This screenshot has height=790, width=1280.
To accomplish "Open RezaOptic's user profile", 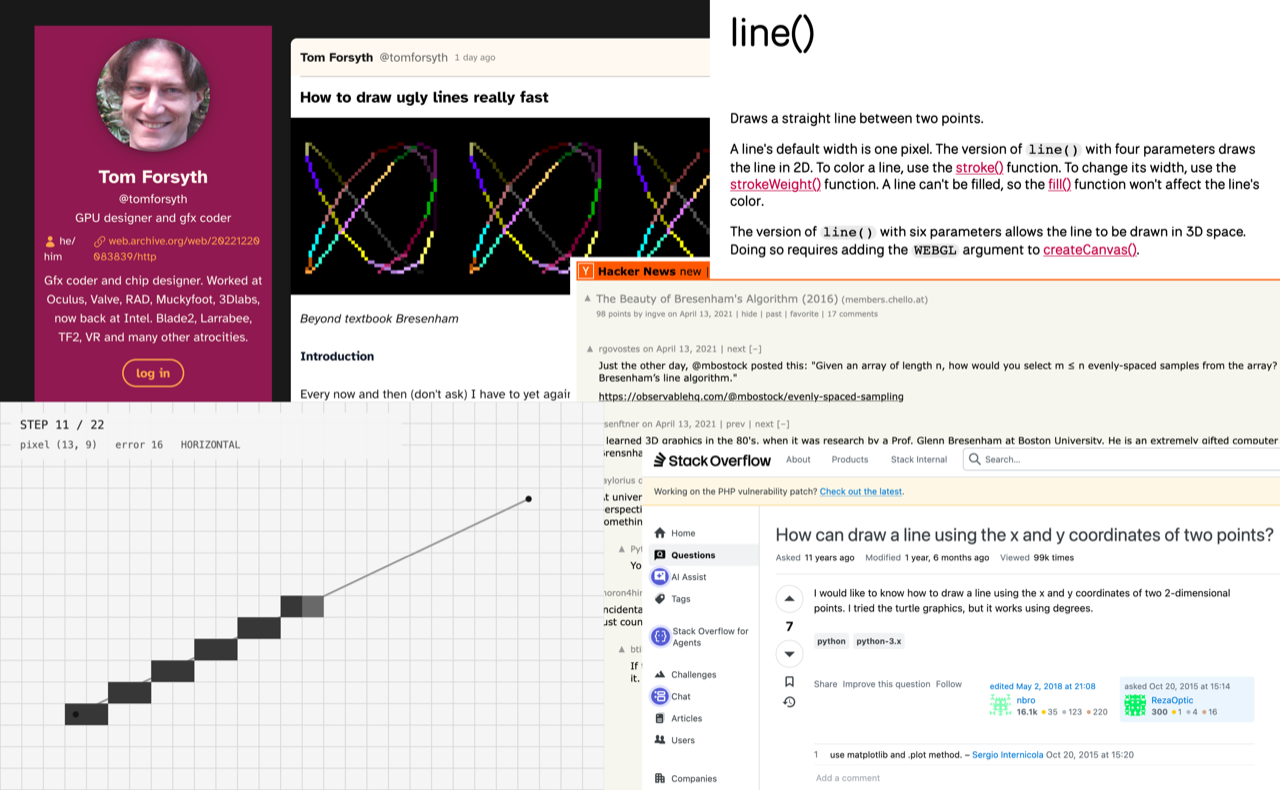I will click(x=1172, y=701).
